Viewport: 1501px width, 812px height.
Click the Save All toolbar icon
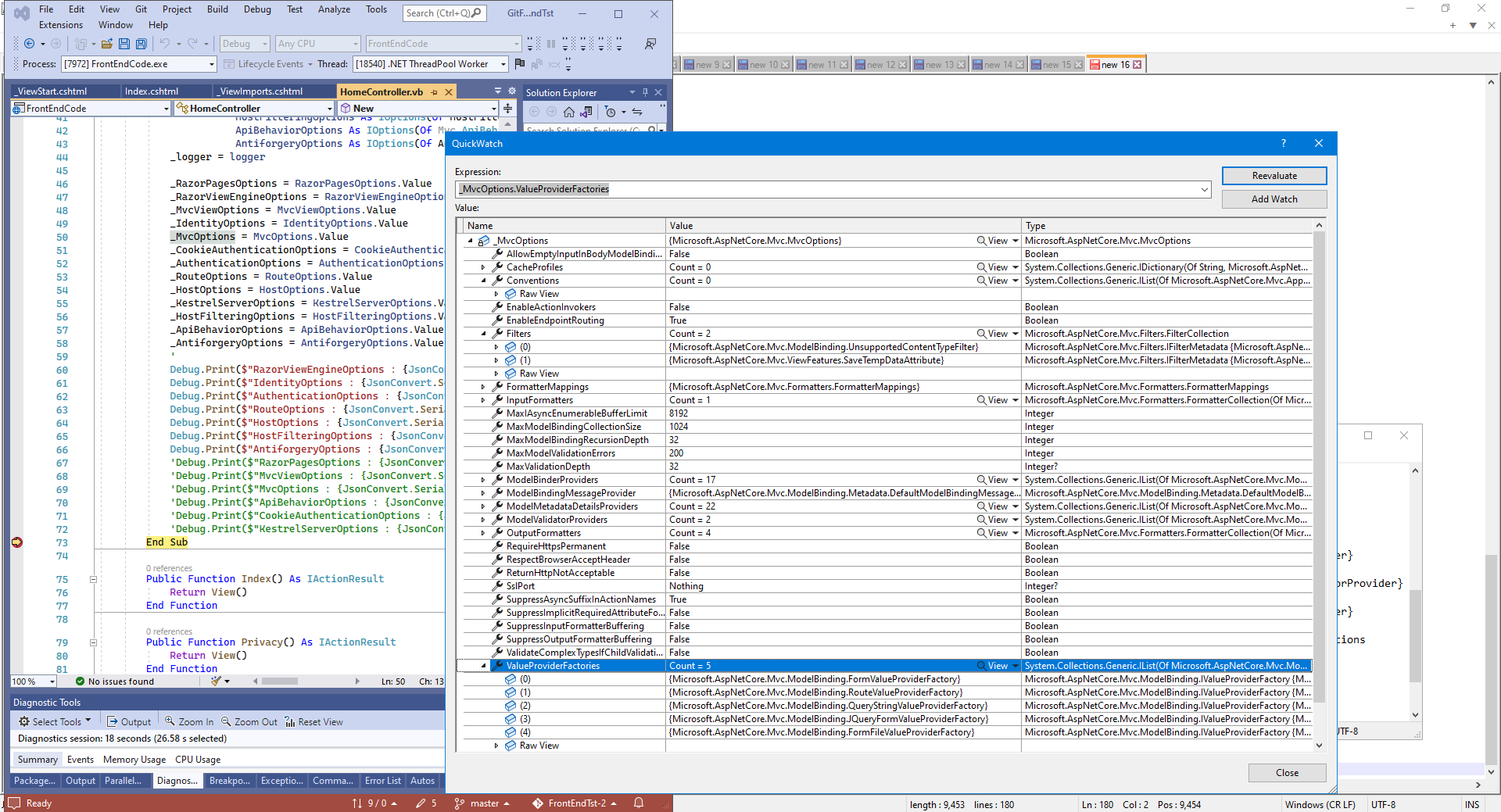coord(142,44)
